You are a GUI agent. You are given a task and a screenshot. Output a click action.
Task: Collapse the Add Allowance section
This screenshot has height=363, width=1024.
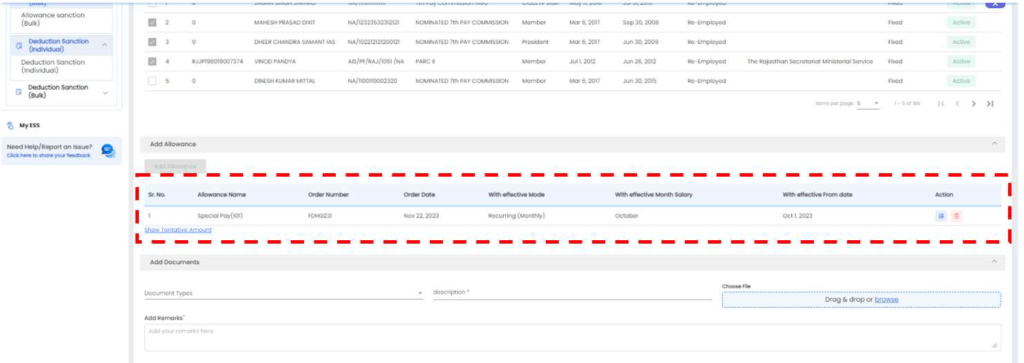[x=994, y=144]
